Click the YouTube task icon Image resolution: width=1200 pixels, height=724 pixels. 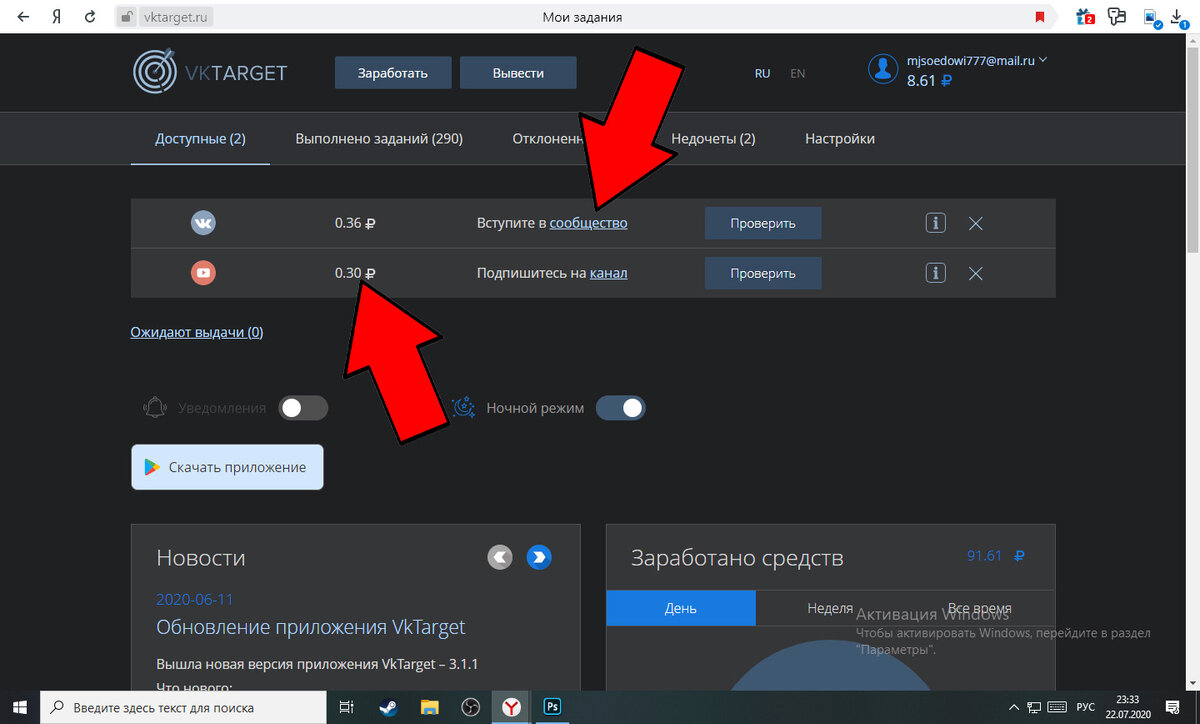pos(203,272)
